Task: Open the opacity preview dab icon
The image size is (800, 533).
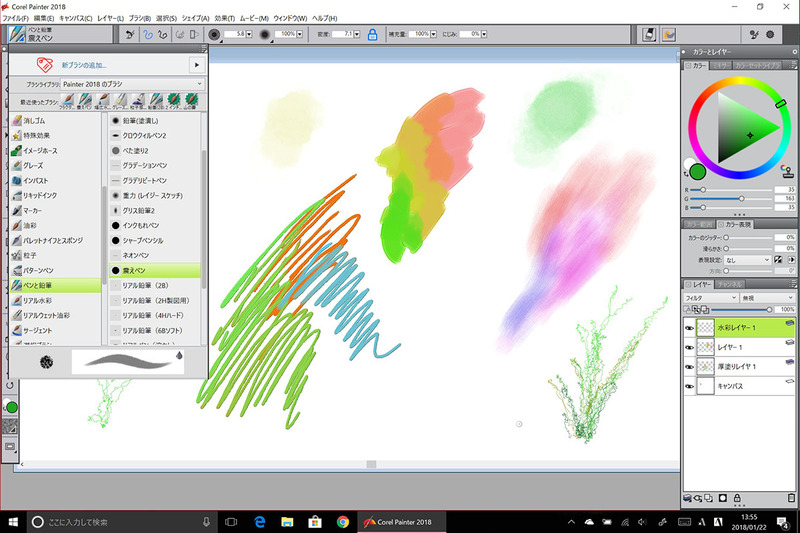Action: coord(264,34)
